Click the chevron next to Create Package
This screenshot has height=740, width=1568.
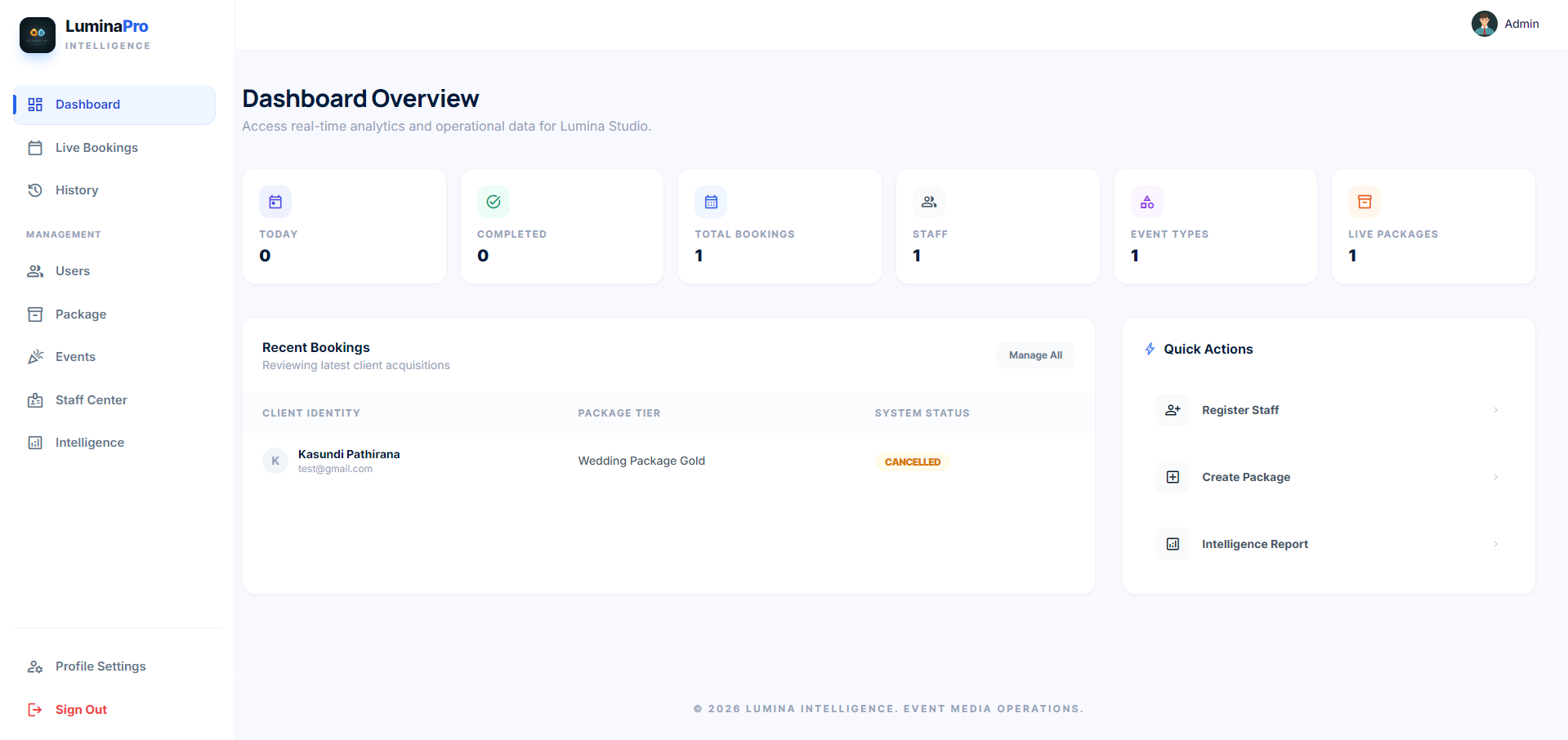pyautogui.click(x=1495, y=477)
